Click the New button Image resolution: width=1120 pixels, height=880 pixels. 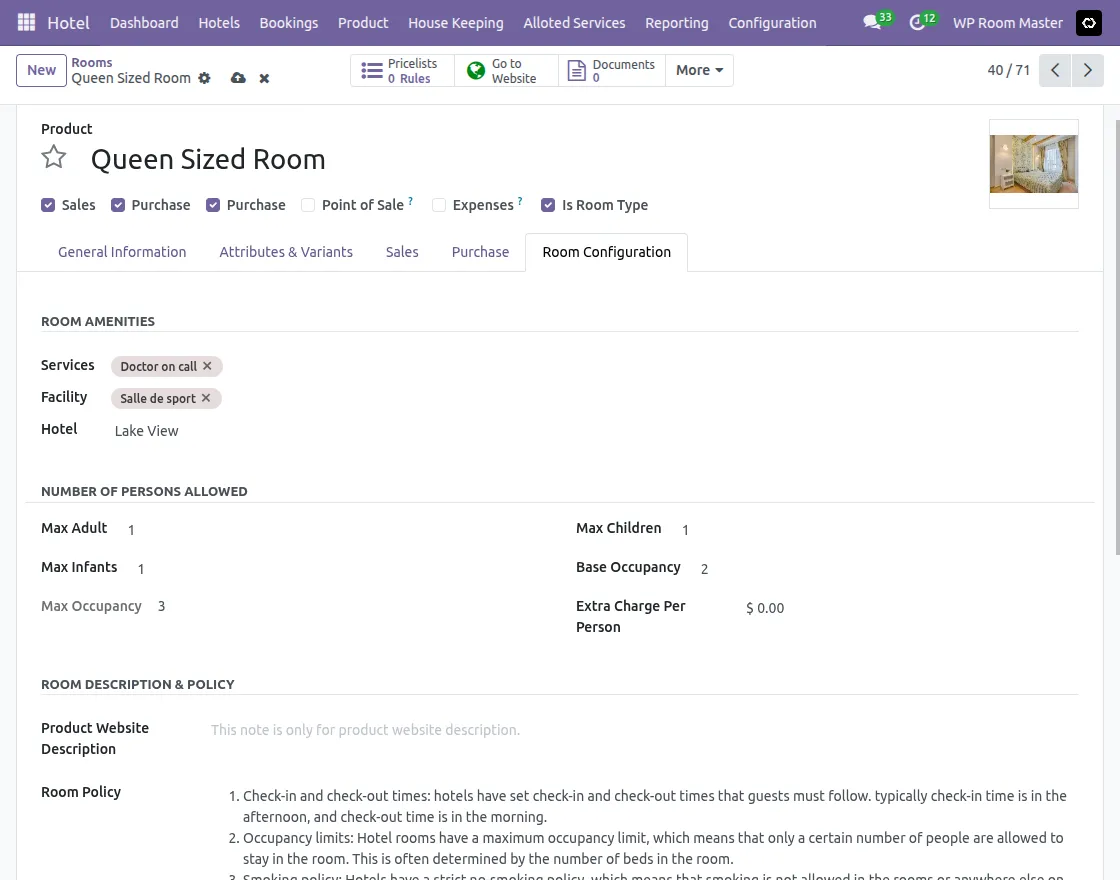(40, 70)
